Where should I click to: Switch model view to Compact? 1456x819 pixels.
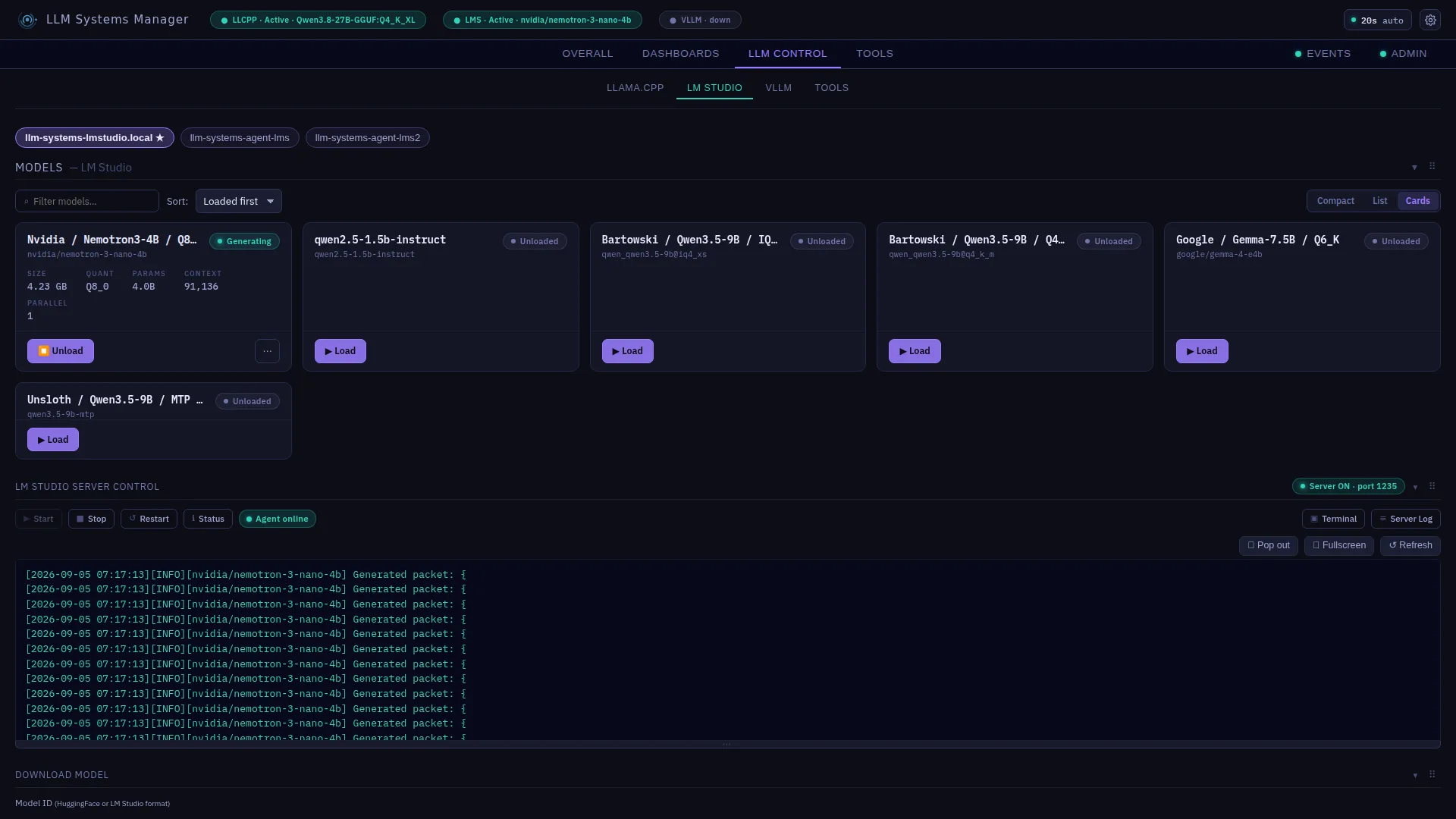(1335, 201)
